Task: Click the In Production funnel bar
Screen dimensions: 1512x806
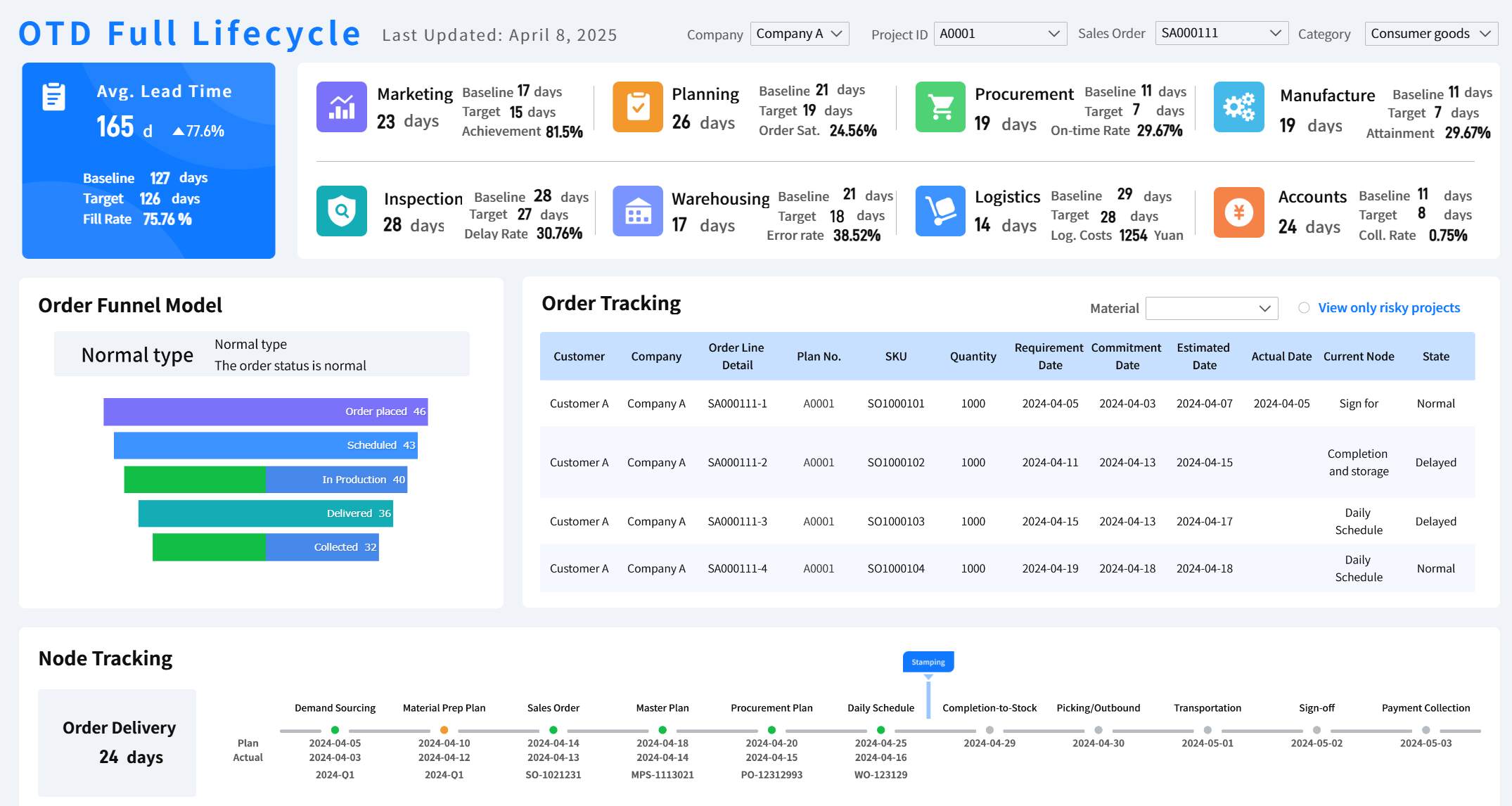Action: [x=266, y=479]
